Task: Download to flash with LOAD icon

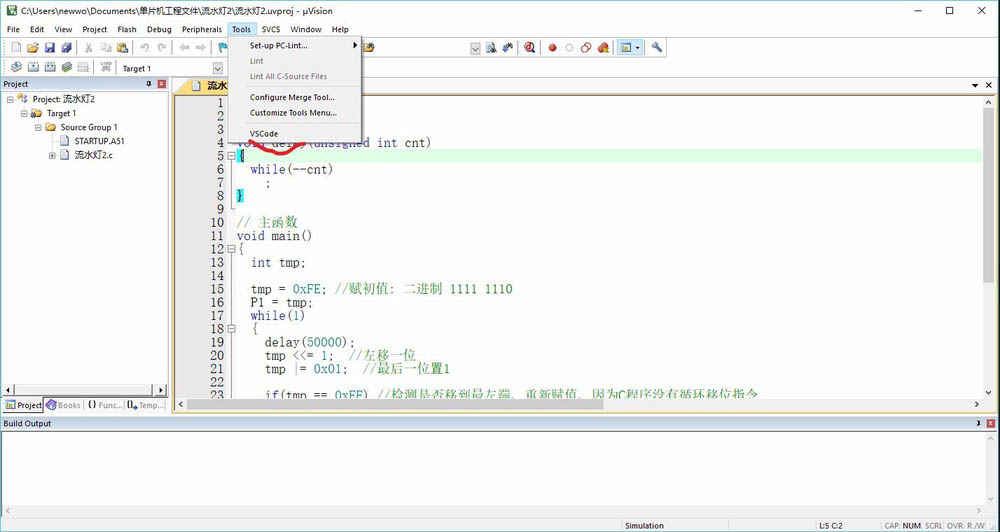Action: 106,67
